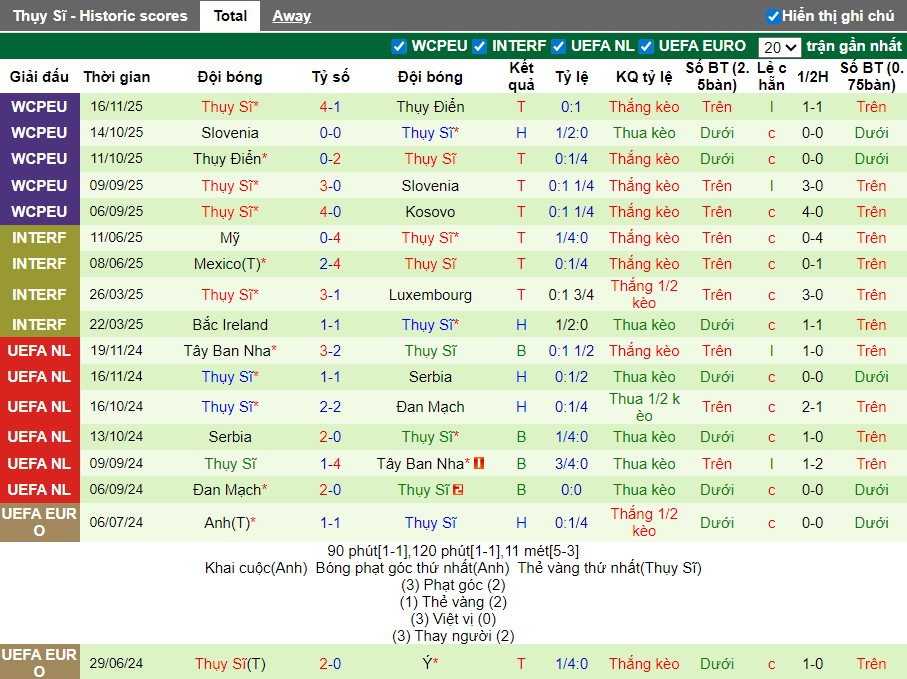Switch to the Away tab
Viewport: 907px width, 679px height.
pos(291,16)
